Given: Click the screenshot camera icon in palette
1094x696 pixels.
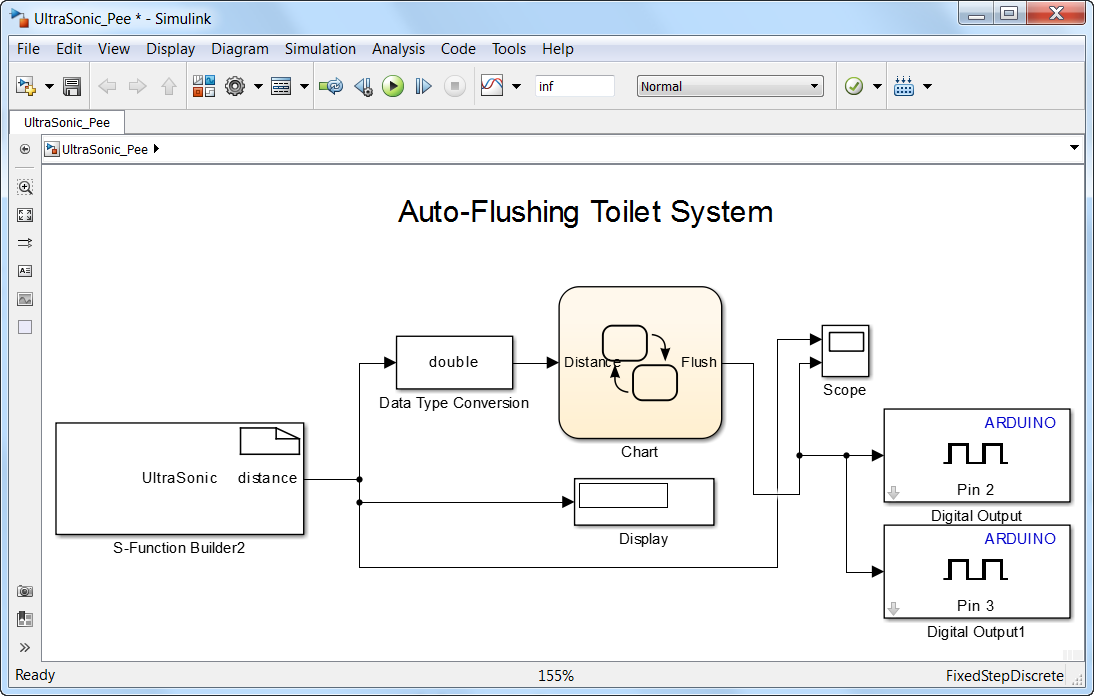Looking at the screenshot, I should click(25, 591).
